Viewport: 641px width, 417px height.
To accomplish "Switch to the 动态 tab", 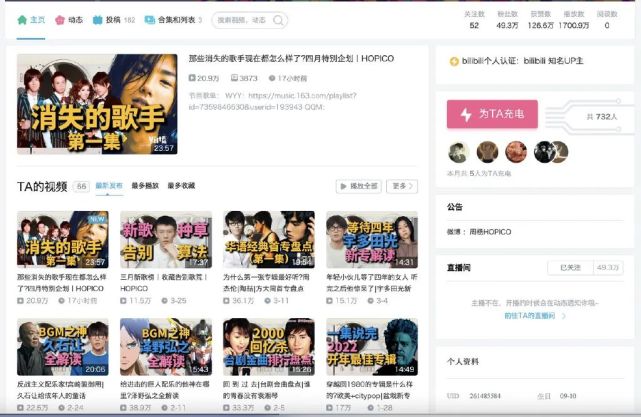I will [69, 20].
